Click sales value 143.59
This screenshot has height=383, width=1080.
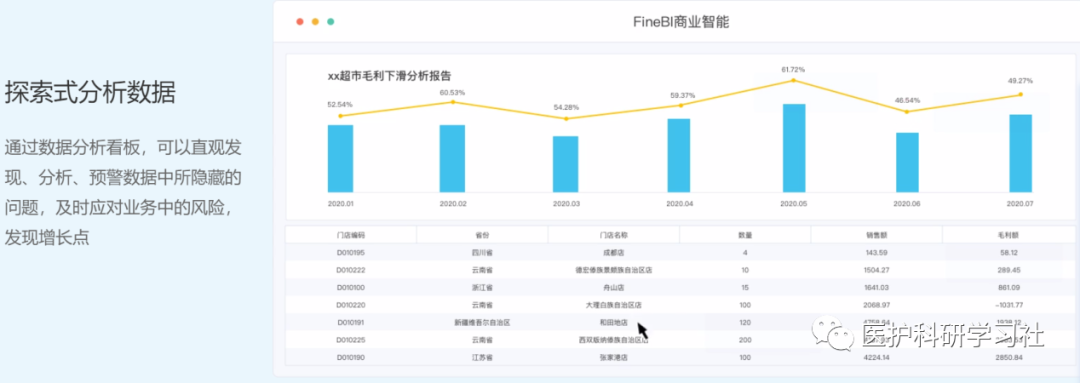tap(876, 253)
